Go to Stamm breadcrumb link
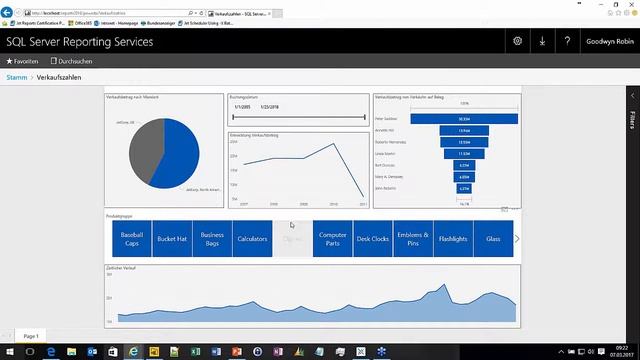Viewport: 640px width, 360px height. [17, 77]
